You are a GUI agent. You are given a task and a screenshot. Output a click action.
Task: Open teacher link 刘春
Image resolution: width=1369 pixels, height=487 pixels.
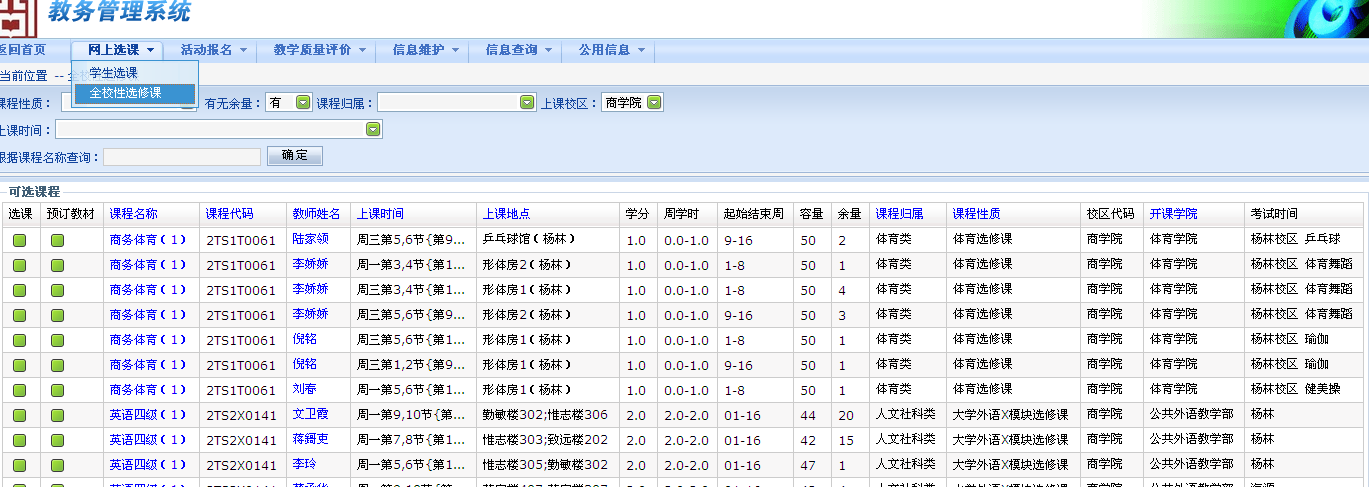pos(304,390)
